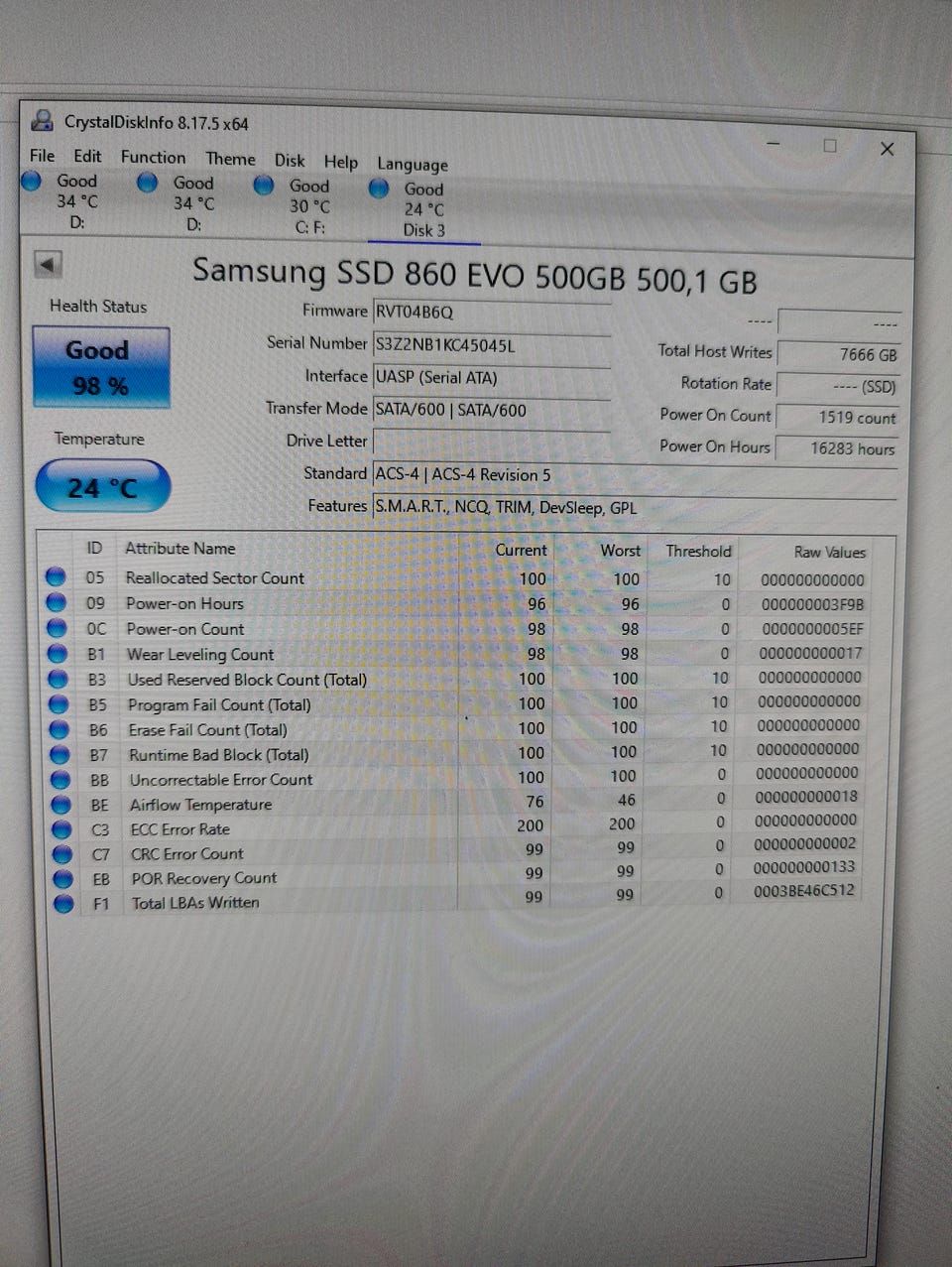Click the Attribute Name column header
952x1267 pixels.
180,548
